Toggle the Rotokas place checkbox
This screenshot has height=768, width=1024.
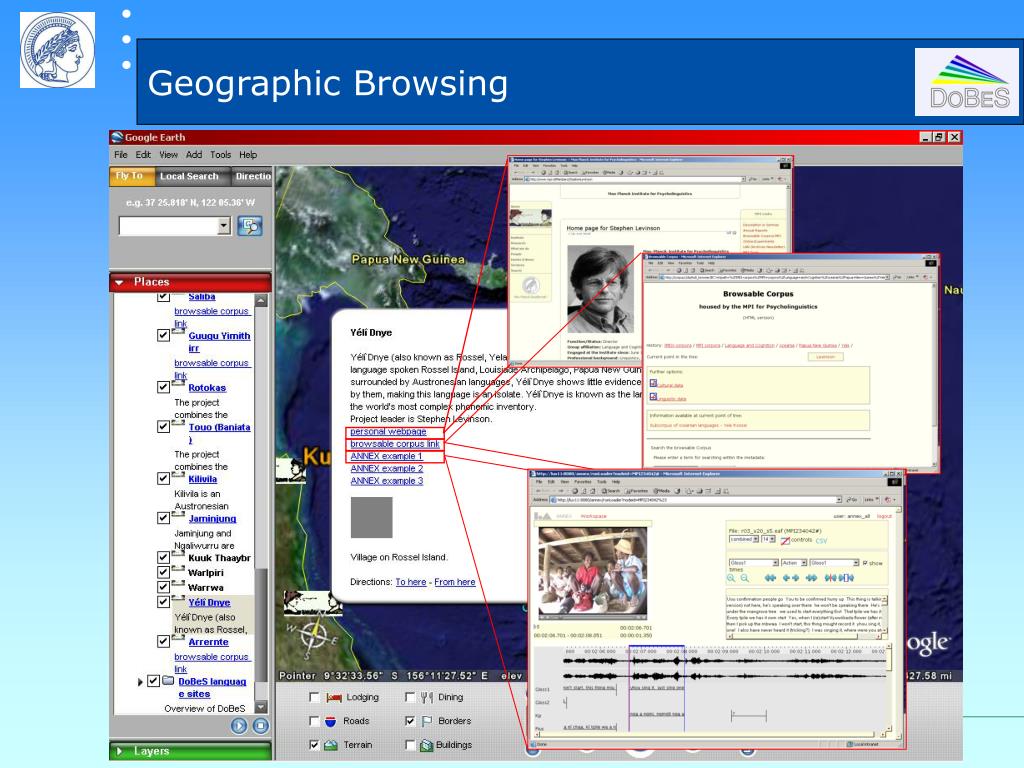[x=163, y=387]
